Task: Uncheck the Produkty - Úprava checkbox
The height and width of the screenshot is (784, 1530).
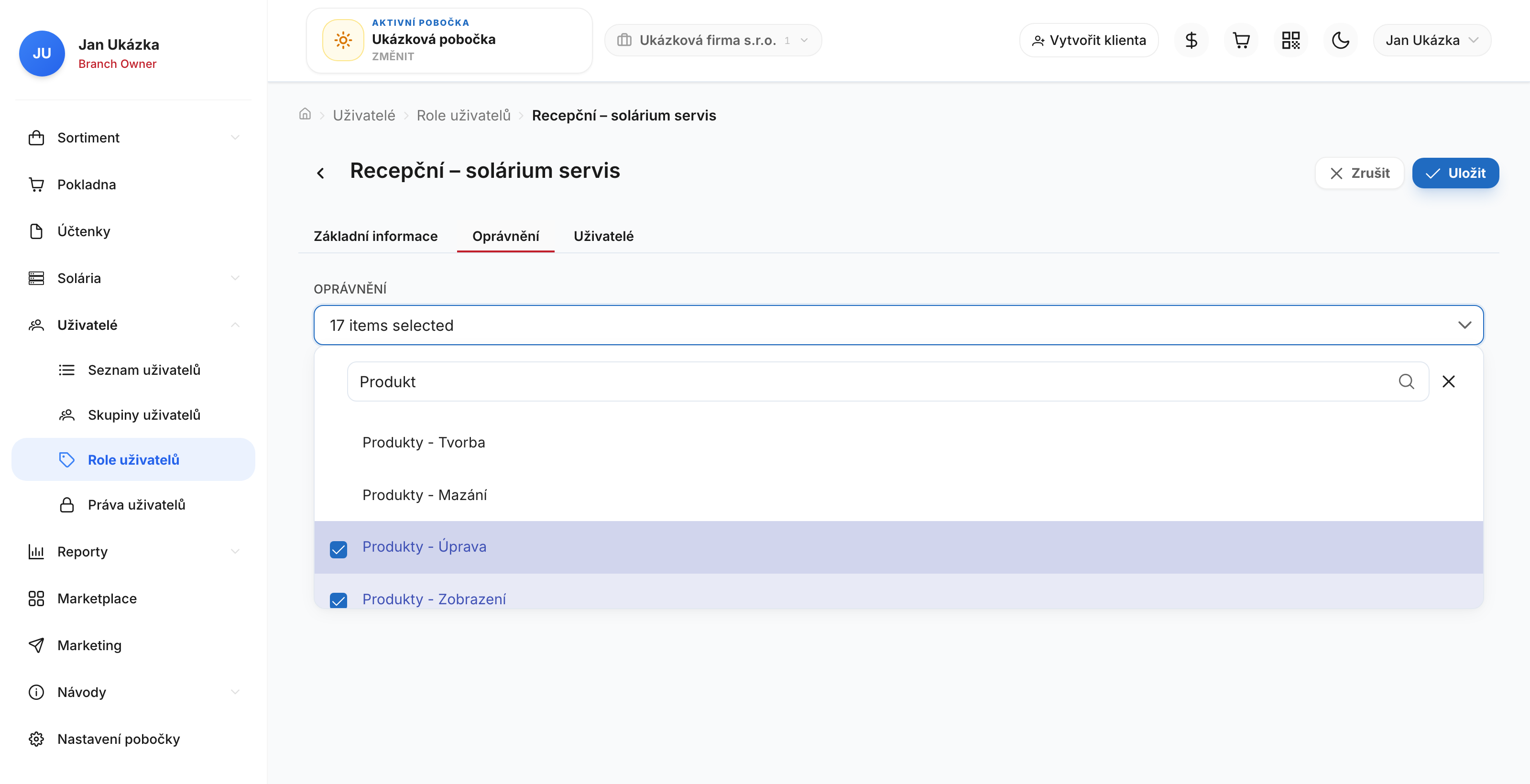Action: point(339,549)
